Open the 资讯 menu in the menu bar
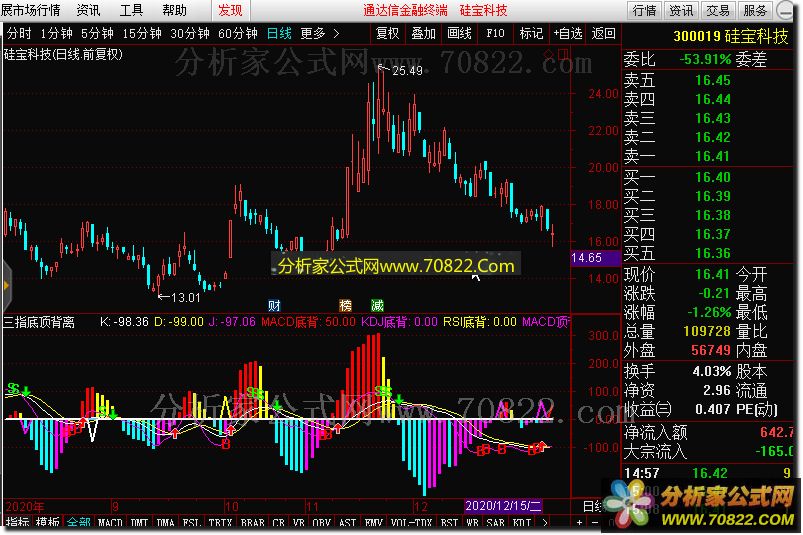The width and height of the screenshot is (803, 535). (x=88, y=10)
